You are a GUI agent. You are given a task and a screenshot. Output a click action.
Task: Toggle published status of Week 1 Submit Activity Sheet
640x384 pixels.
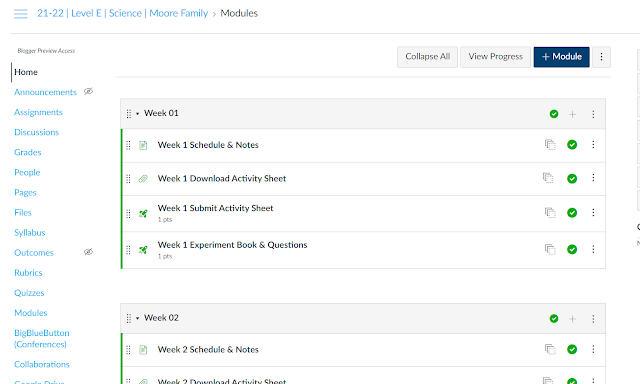(x=572, y=213)
